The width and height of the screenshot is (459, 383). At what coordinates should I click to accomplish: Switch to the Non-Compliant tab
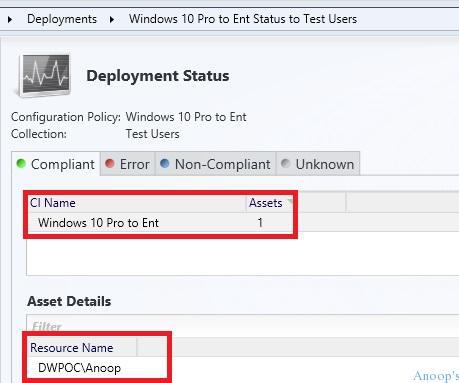point(215,164)
